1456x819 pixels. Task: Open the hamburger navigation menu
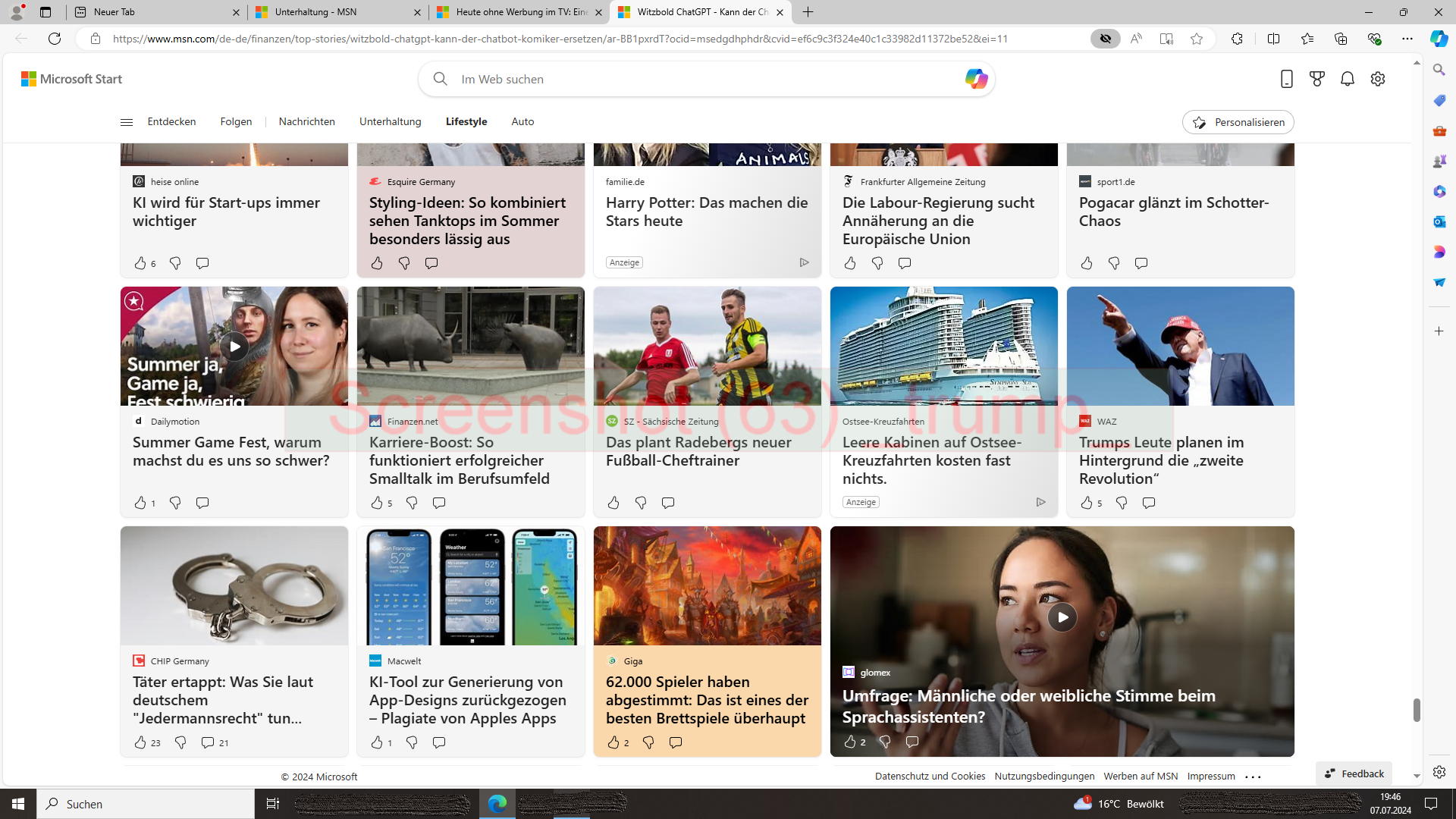(x=127, y=122)
